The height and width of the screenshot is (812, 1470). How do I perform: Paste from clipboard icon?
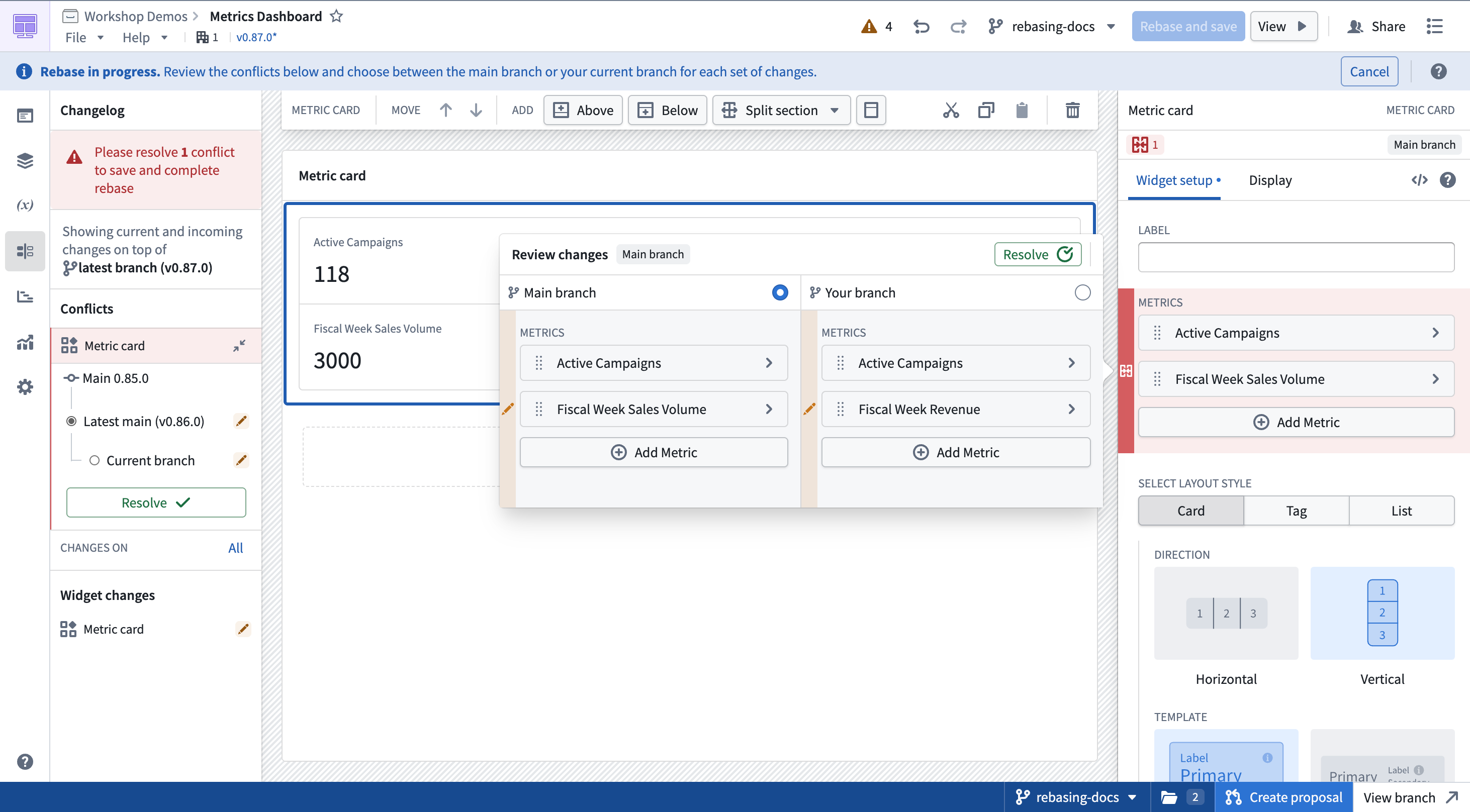tap(1022, 110)
